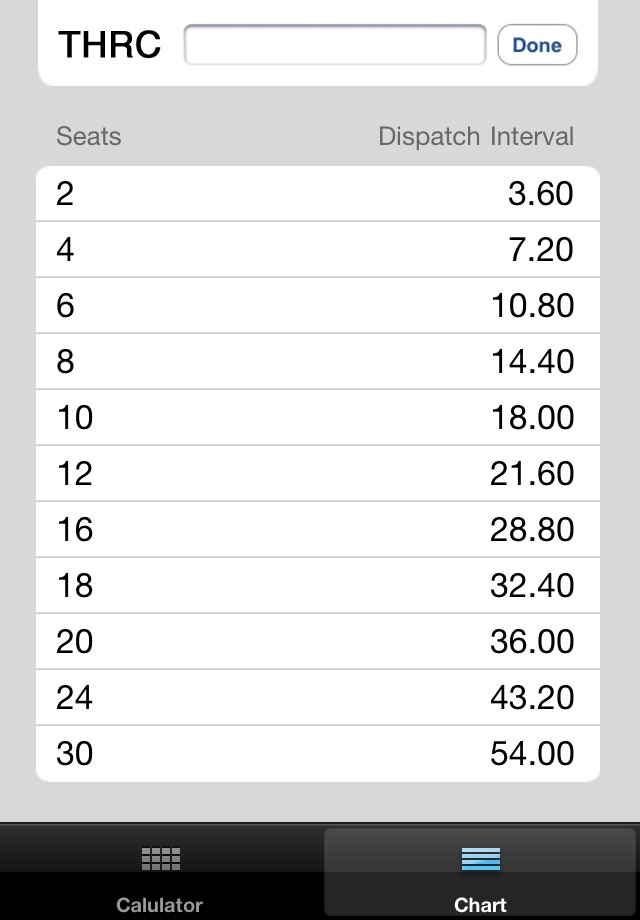Select the row with 2 seats

click(318, 193)
